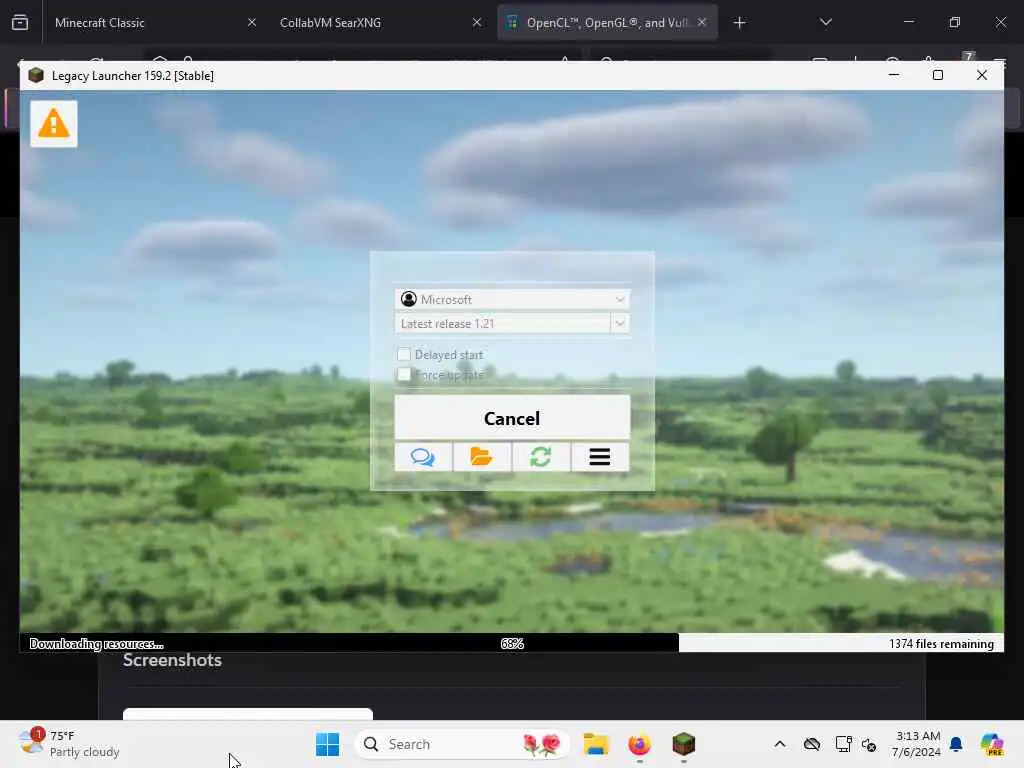Open Firefox from the taskbar
Viewport: 1024px width, 768px height.
(639, 744)
